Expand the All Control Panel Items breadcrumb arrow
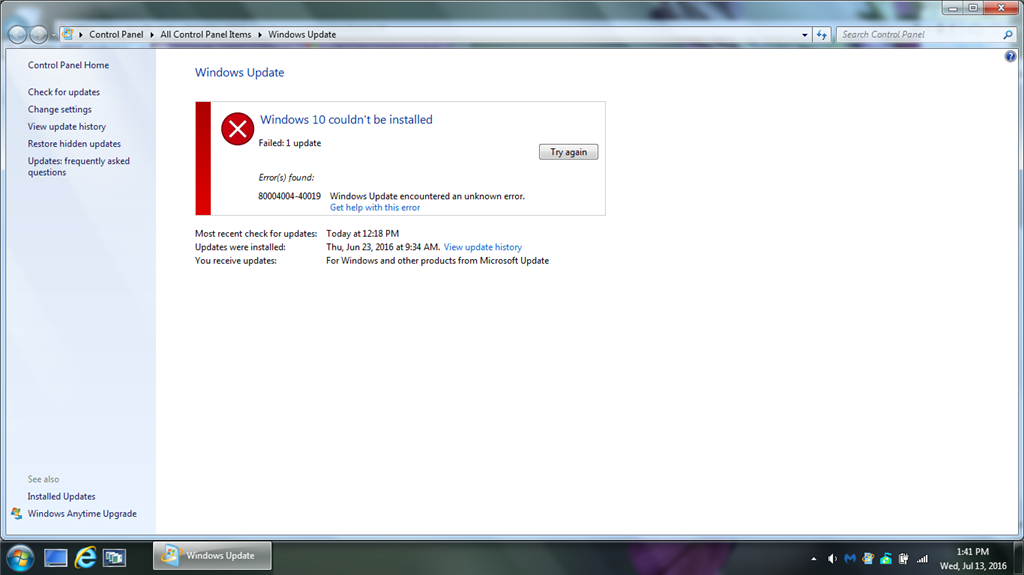This screenshot has width=1024, height=575. coord(259,35)
